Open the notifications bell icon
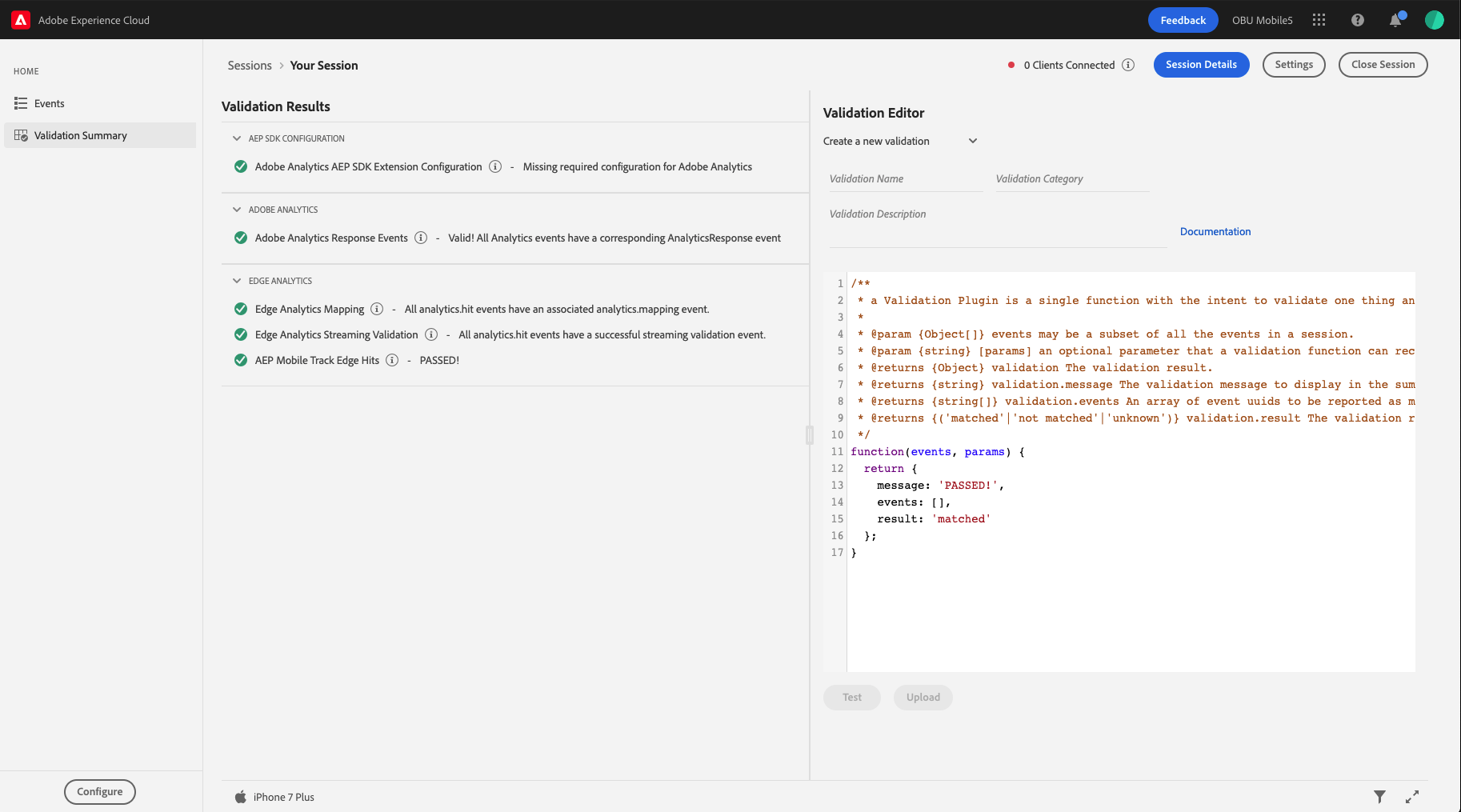The height and width of the screenshot is (812, 1461). click(x=1395, y=20)
